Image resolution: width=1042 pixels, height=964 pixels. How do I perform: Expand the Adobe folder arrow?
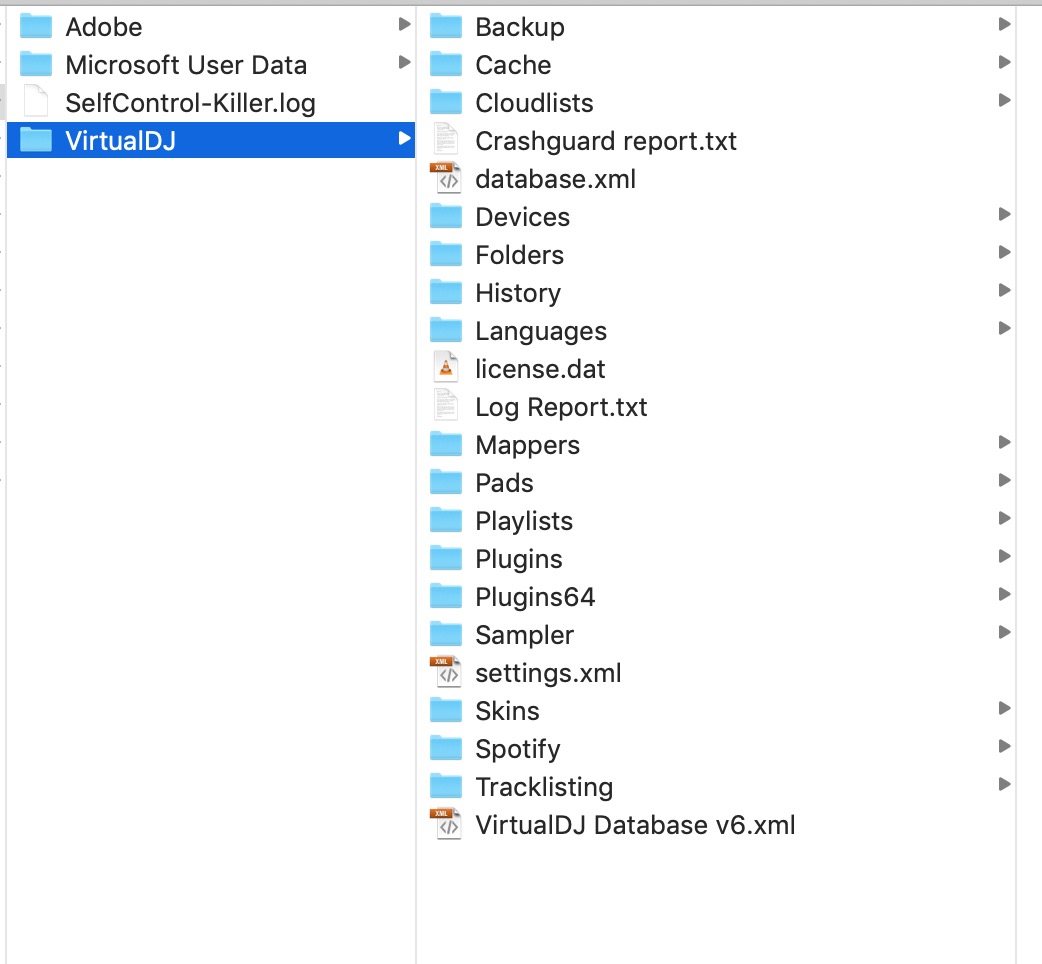tap(404, 25)
